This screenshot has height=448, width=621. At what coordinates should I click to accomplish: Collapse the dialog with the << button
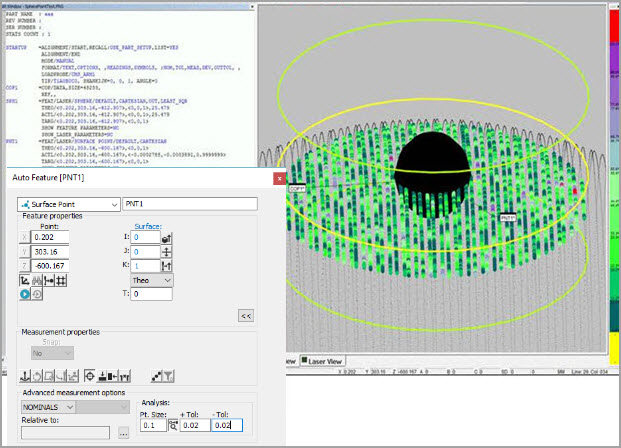(245, 315)
